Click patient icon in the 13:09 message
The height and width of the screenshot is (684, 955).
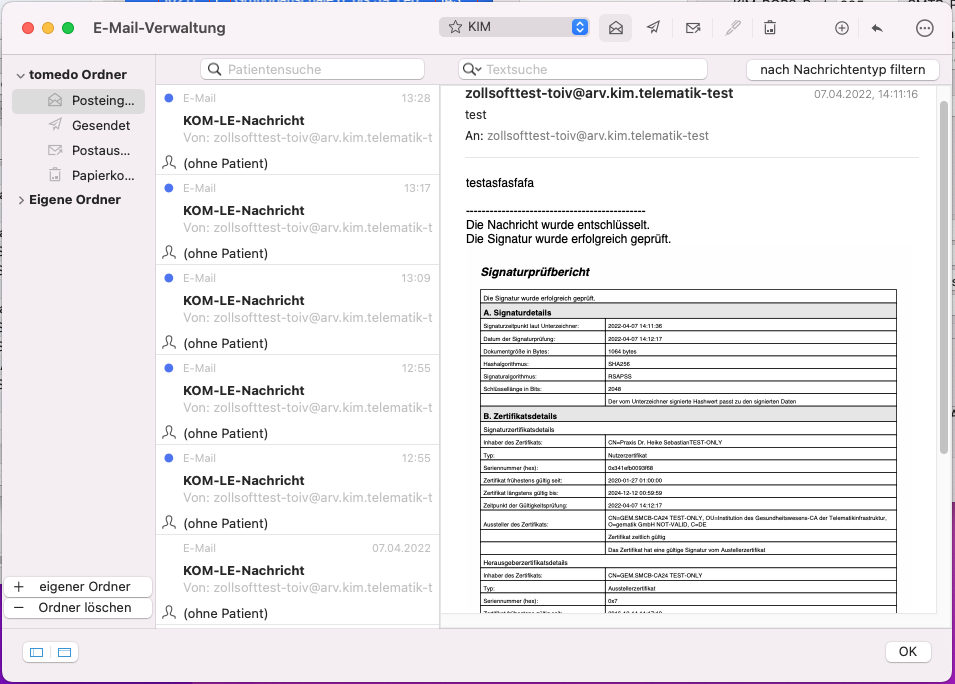click(169, 343)
